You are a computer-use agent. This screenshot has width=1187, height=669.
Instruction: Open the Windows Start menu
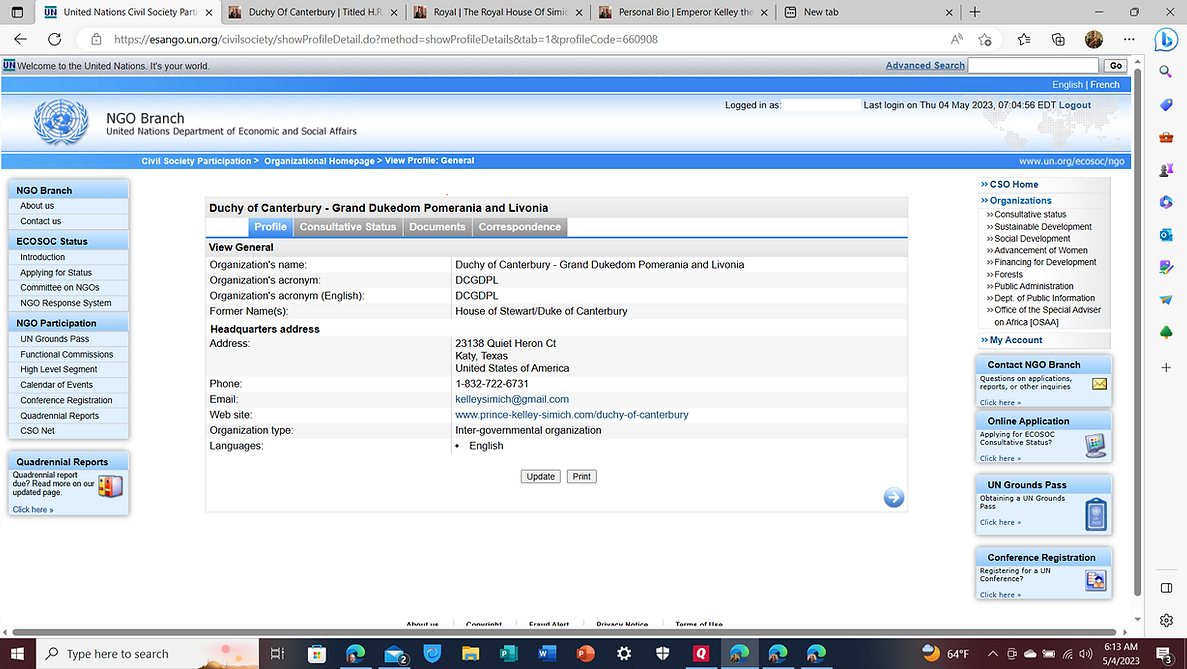[x=17, y=653]
